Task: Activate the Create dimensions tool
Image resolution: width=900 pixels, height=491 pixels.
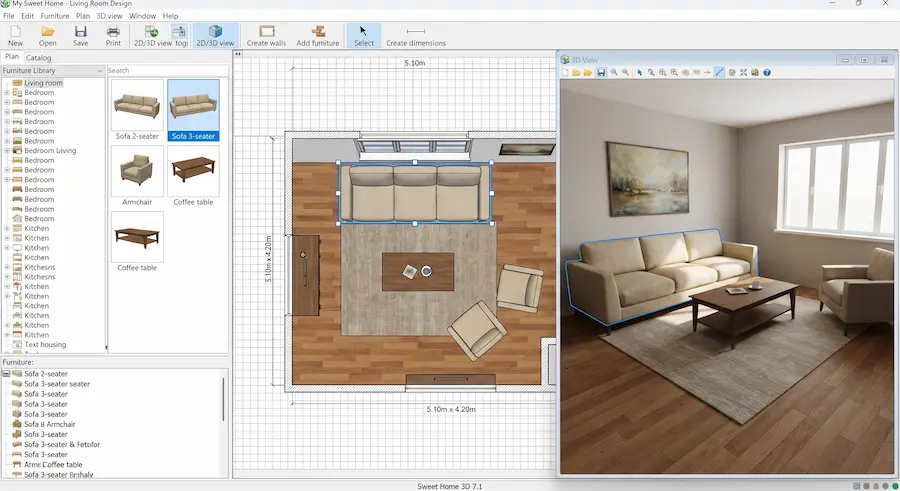Action: pyautogui.click(x=416, y=36)
